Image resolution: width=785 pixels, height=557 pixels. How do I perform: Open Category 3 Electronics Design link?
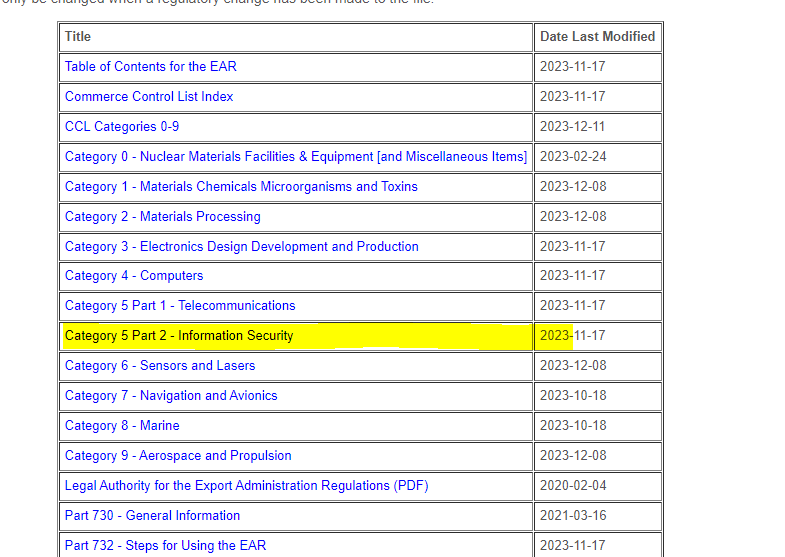(x=241, y=247)
